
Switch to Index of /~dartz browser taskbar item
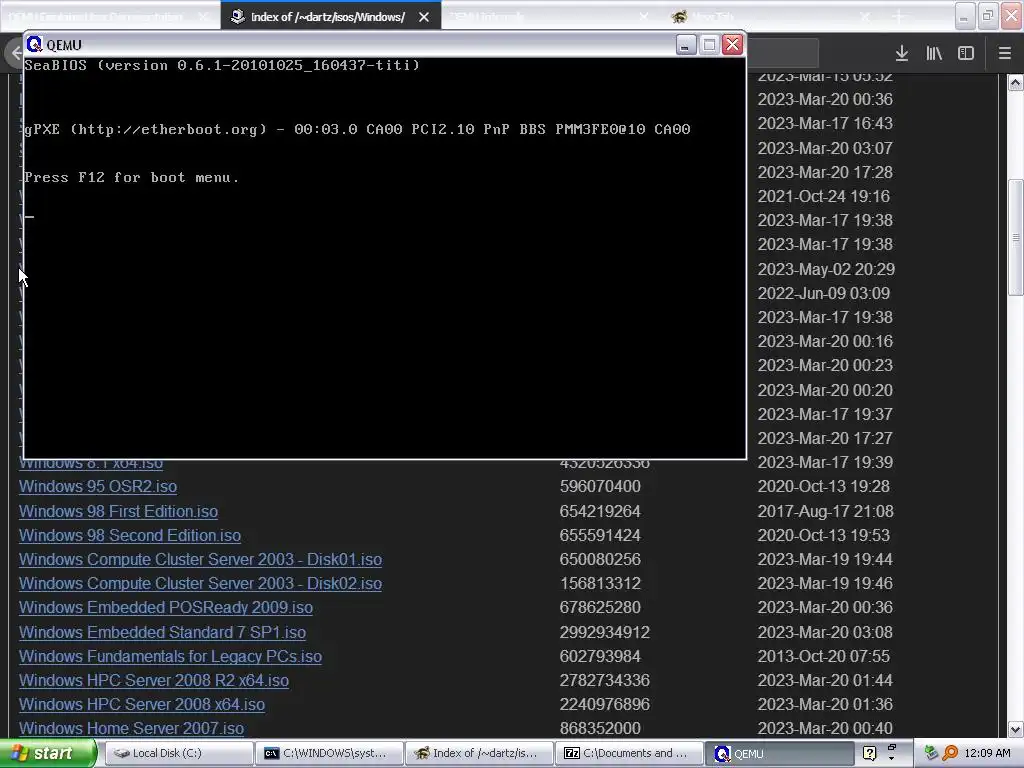pyautogui.click(x=479, y=754)
